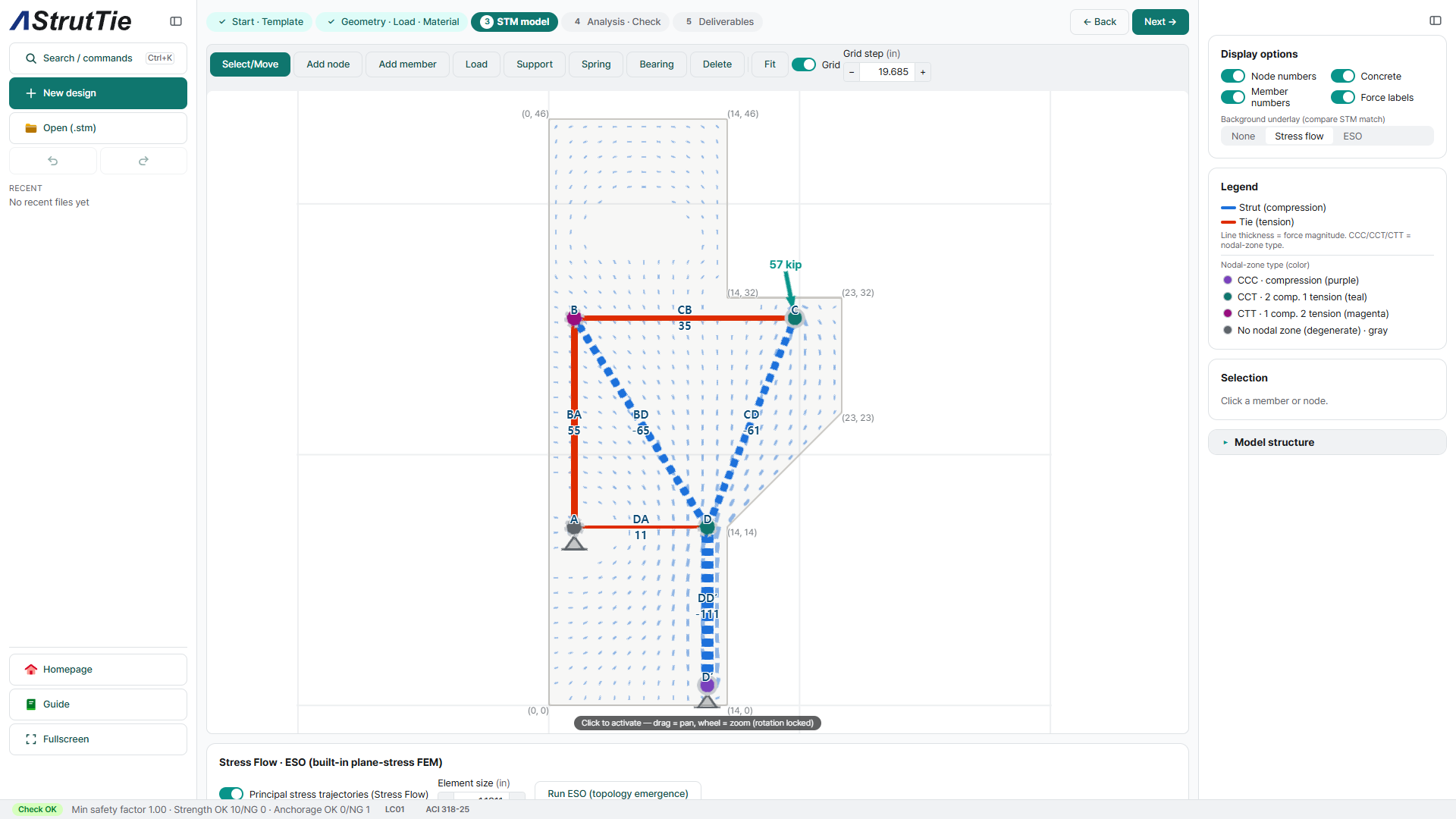Open the Homepage house icon link
Screen dimensions: 1456x819
(x=31, y=670)
